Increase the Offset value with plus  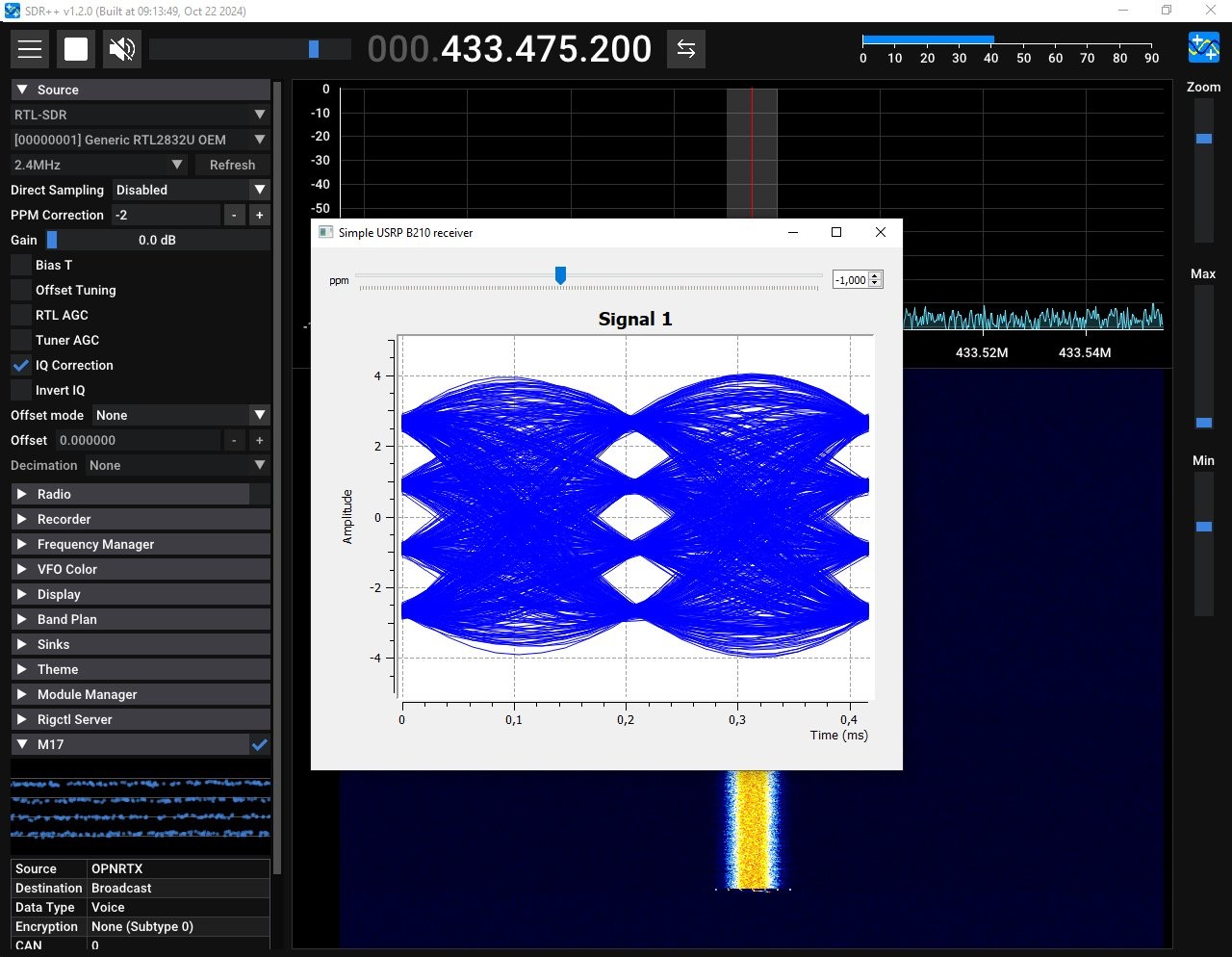coord(259,441)
